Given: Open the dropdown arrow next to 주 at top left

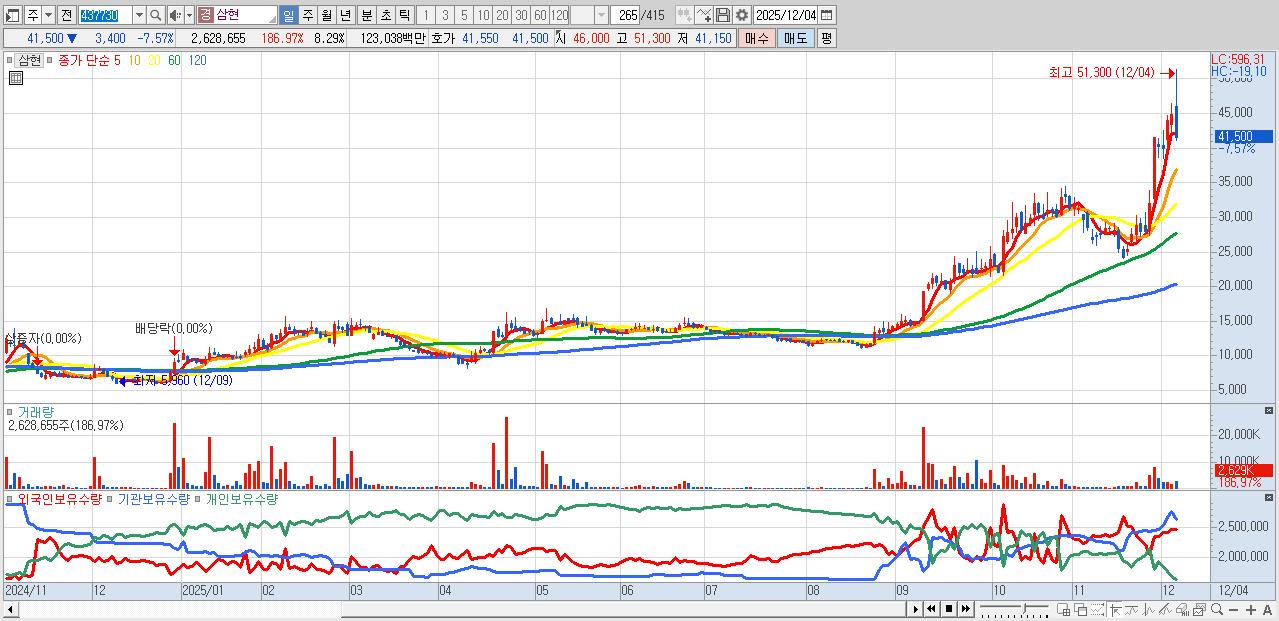Looking at the screenshot, I should (48, 15).
